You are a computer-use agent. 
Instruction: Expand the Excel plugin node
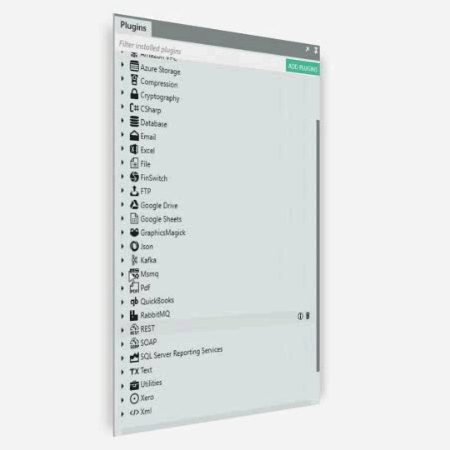(x=122, y=149)
